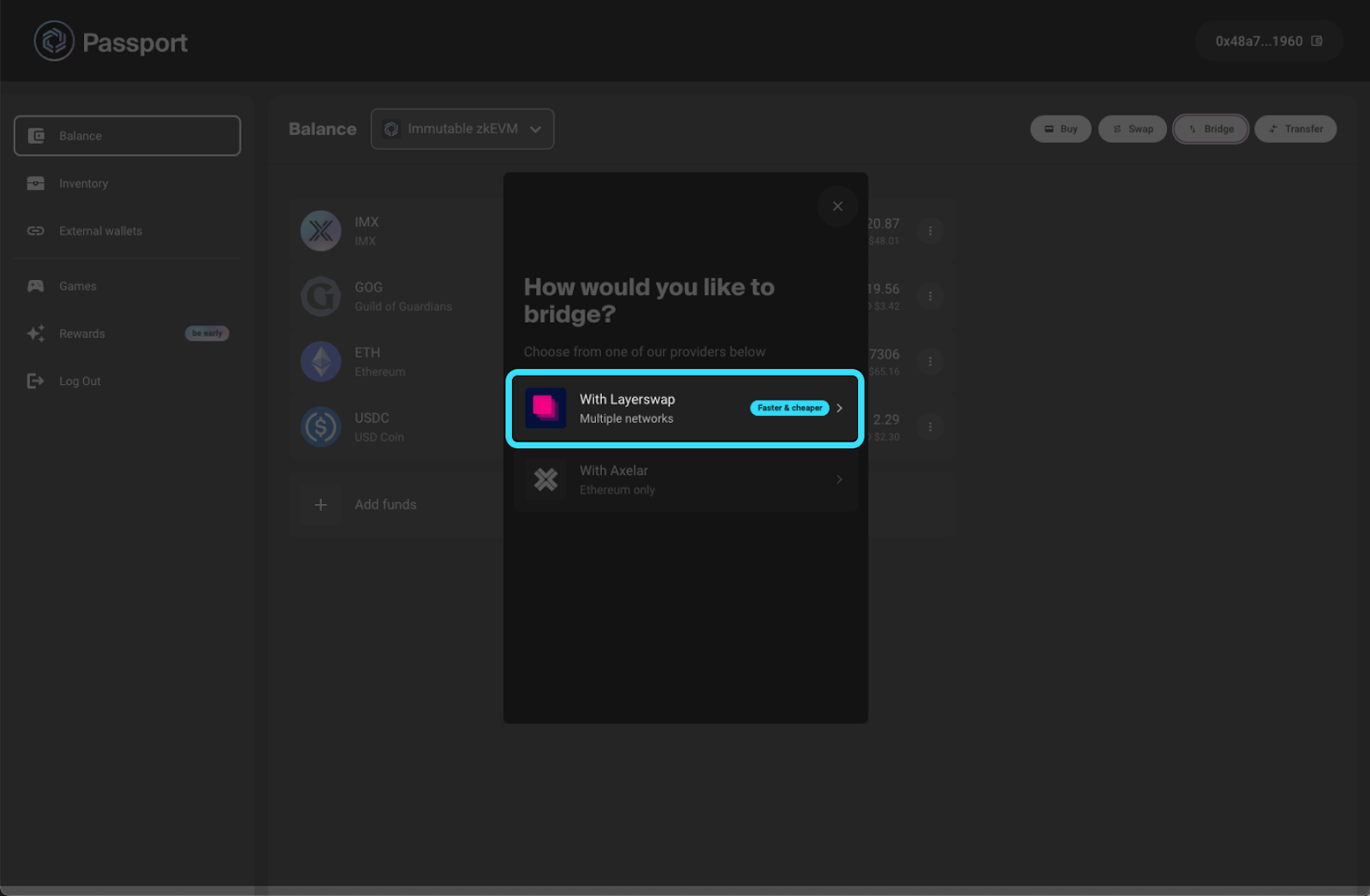Screen dimensions: 1370x896
Task: Click the Add funds plus icon
Action: (321, 505)
